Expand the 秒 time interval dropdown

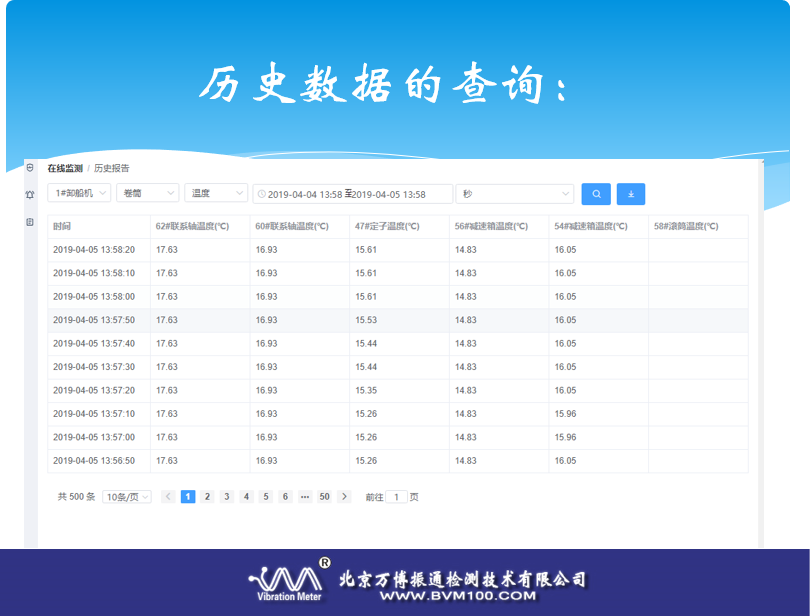(515, 194)
